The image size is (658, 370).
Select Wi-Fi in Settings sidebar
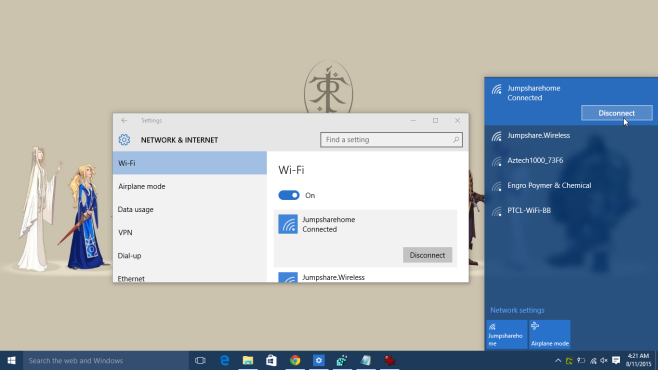click(x=190, y=163)
